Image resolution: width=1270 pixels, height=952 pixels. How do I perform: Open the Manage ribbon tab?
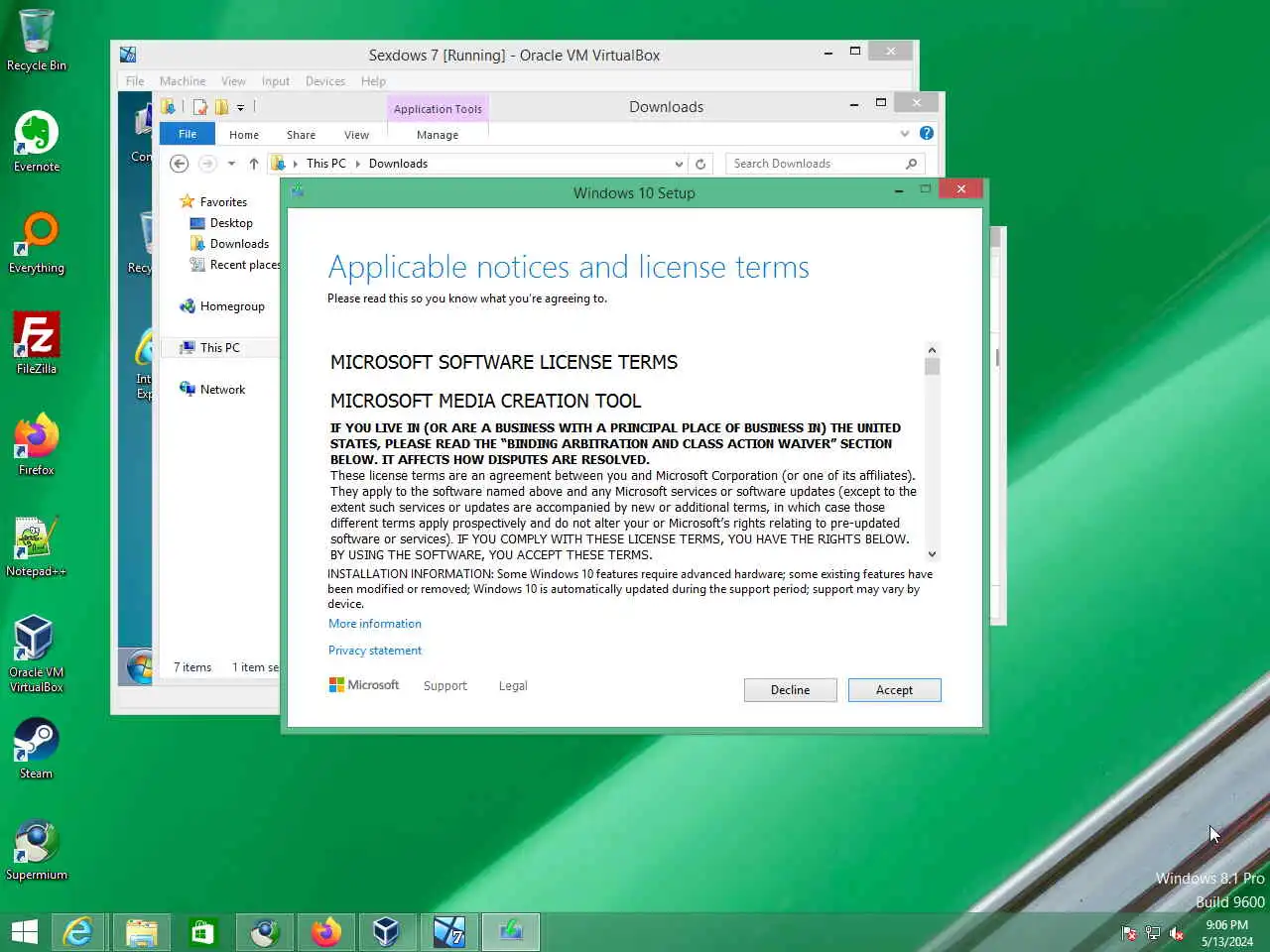coord(438,135)
